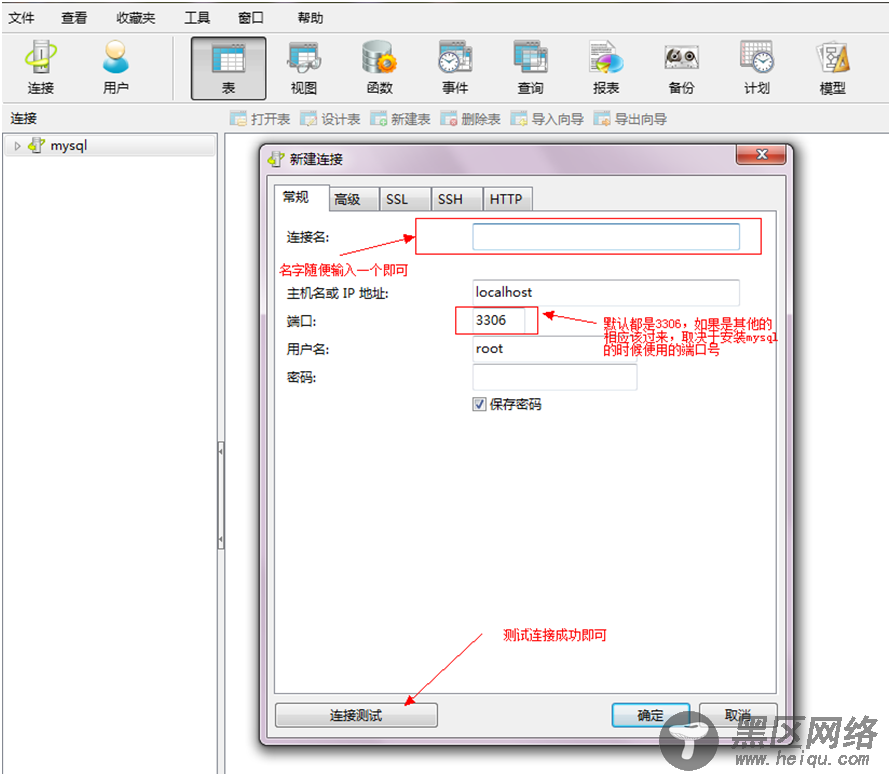Viewport: 891px width, 776px height.
Task: Open the 查看 (View) menu
Action: pos(74,18)
